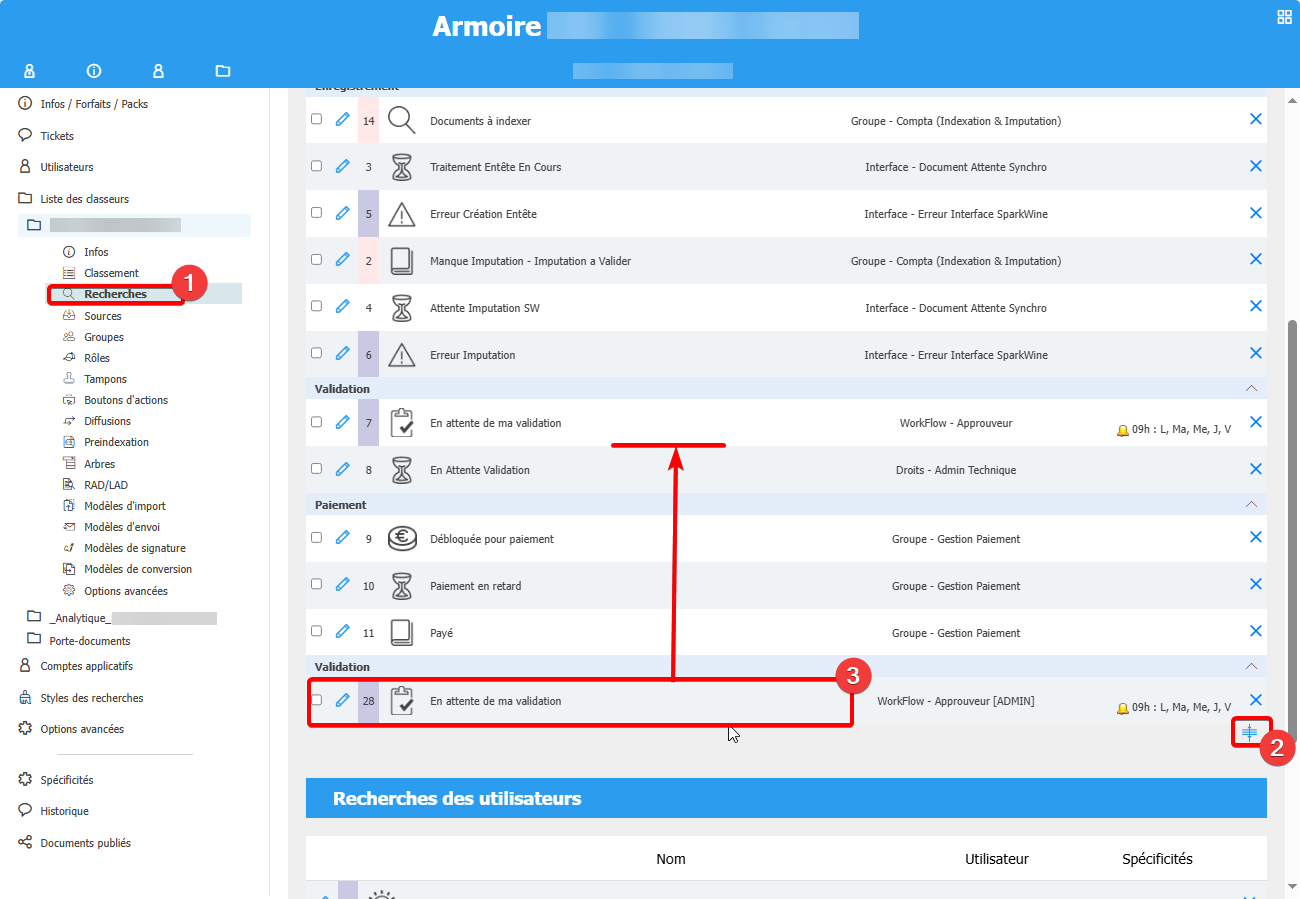
Task: Click the pencil edit icon for Documents à indexer
Action: pyautogui.click(x=342, y=120)
